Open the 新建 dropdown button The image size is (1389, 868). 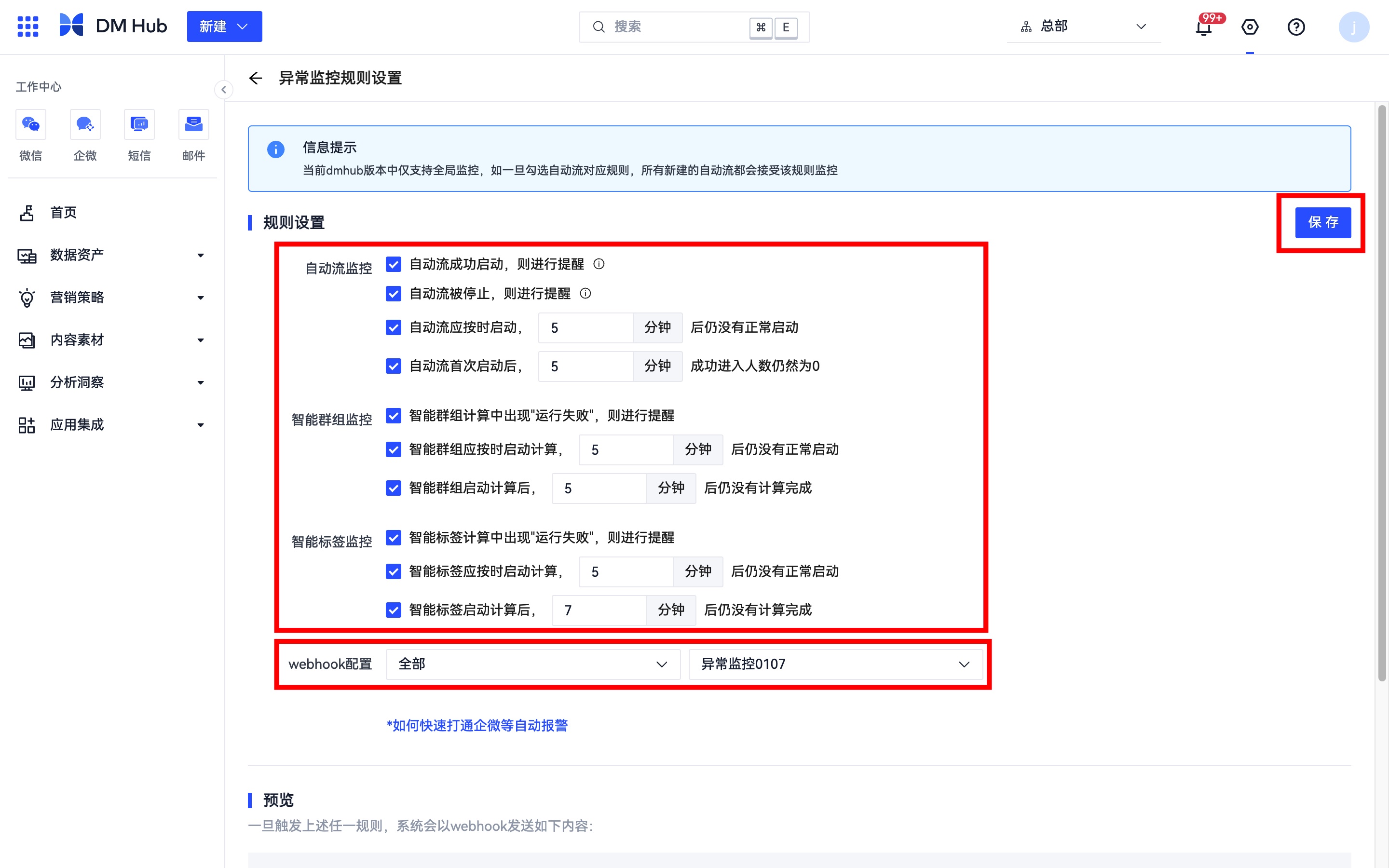point(224,27)
